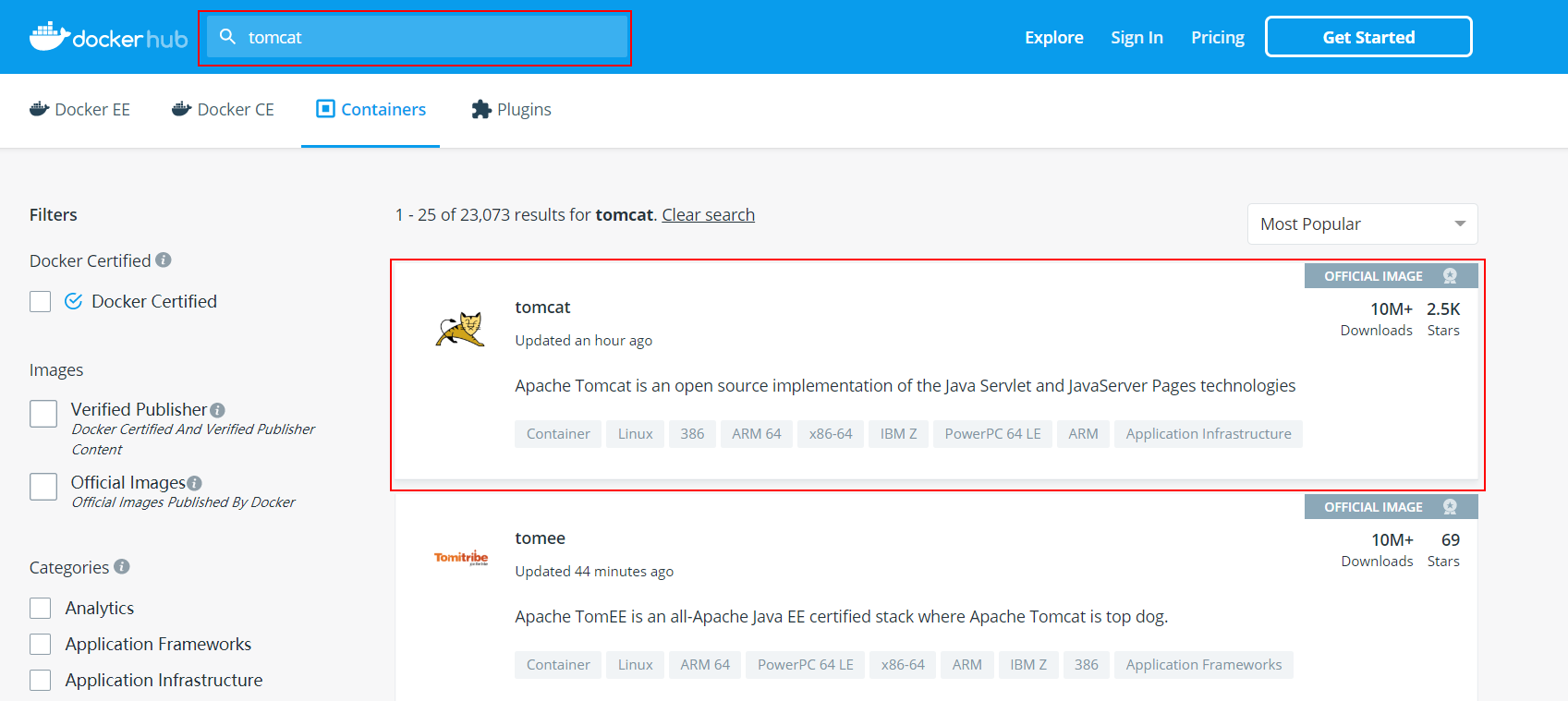The height and width of the screenshot is (701, 1568).
Task: Click the PowerPC 64 LE tag on tomee
Action: (x=805, y=665)
